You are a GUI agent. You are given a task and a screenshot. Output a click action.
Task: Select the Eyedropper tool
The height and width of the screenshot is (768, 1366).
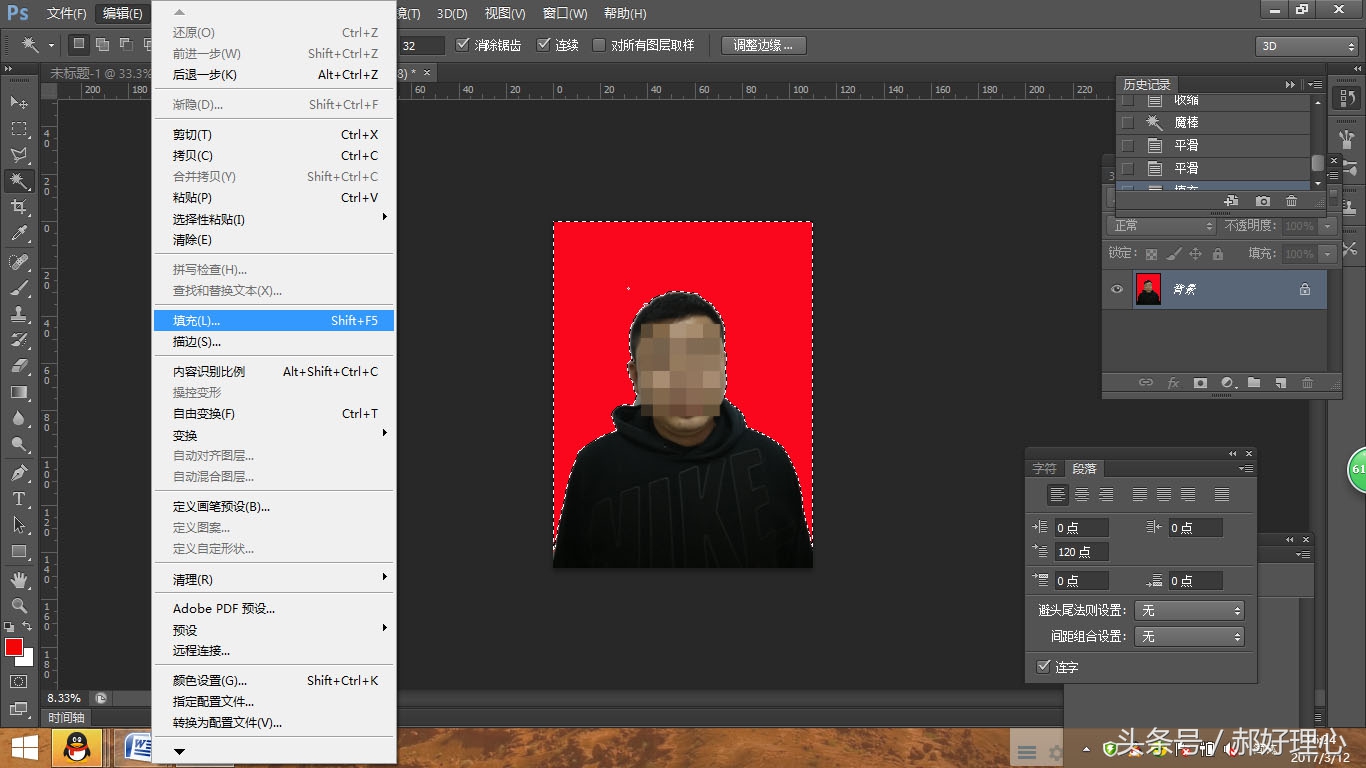click(x=19, y=234)
